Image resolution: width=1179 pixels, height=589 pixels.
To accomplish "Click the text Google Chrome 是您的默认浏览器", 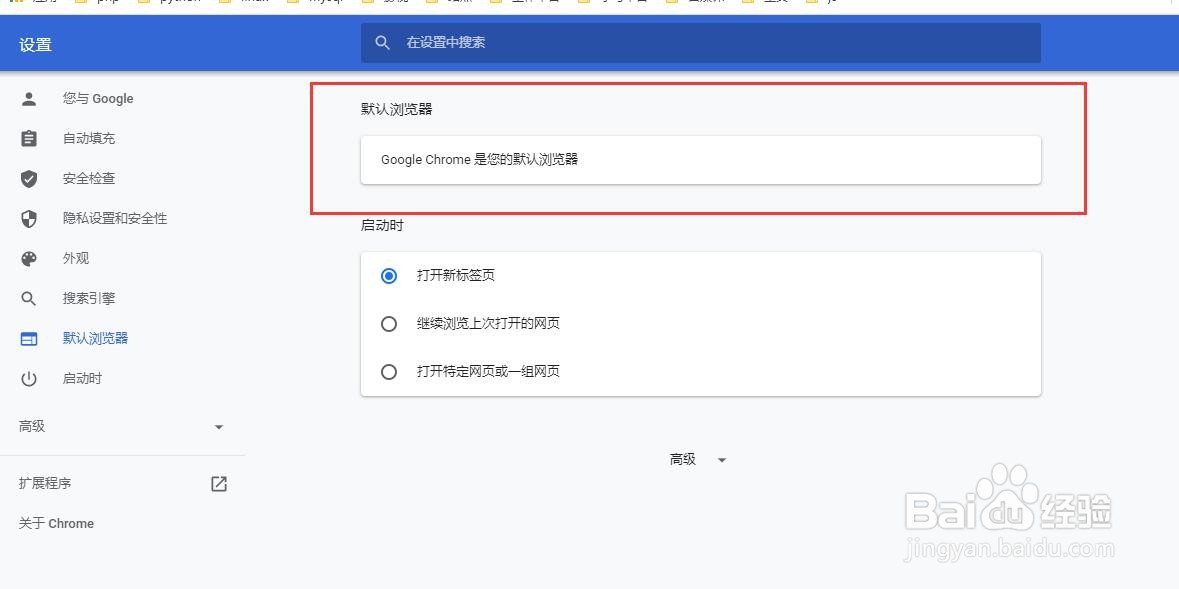I will coord(480,159).
